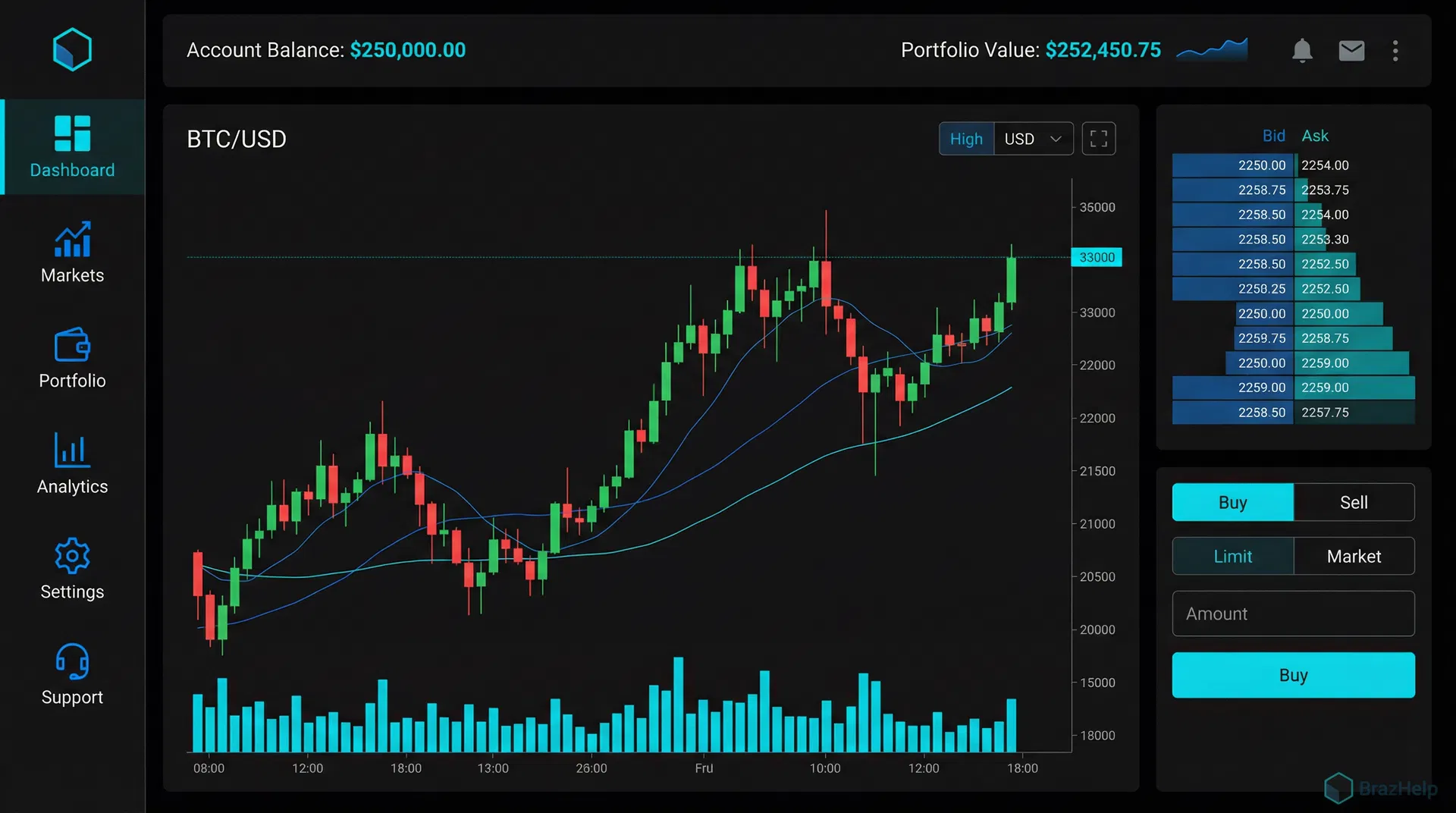Screen dimensions: 1456x813
Task: Open notifications with the bell icon
Action: pos(1303,50)
